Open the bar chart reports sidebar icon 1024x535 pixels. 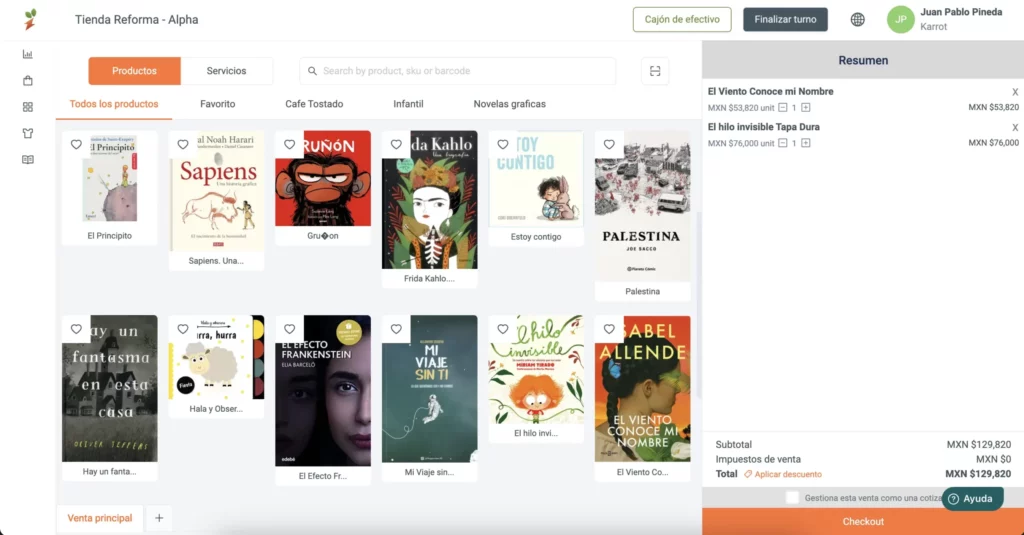(x=27, y=54)
